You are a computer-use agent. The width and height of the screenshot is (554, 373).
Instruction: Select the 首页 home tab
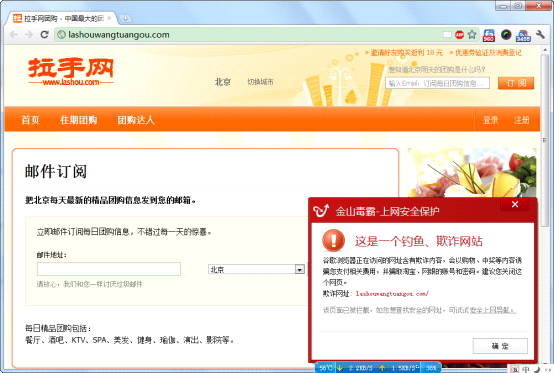click(30, 120)
